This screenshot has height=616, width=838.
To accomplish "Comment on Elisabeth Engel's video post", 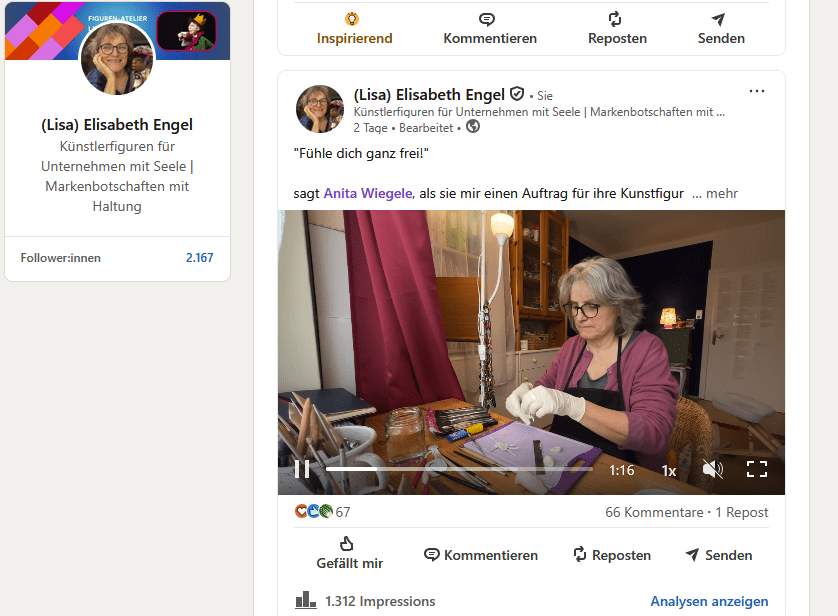I will (481, 555).
